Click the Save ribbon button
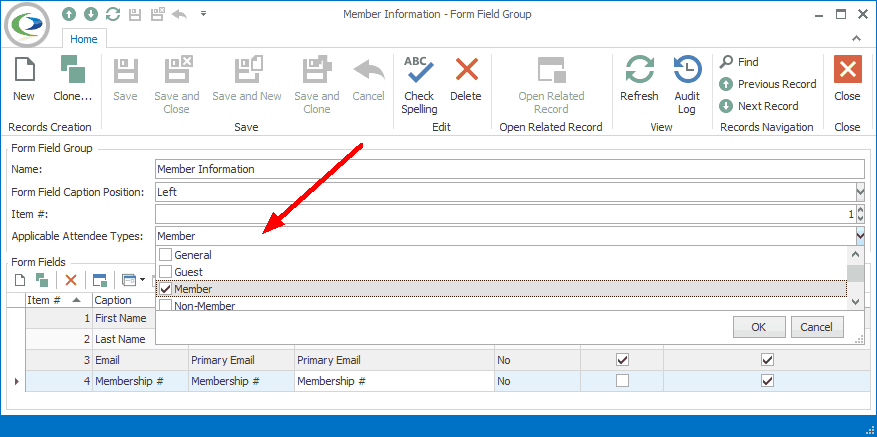The image size is (877, 437). [x=125, y=80]
